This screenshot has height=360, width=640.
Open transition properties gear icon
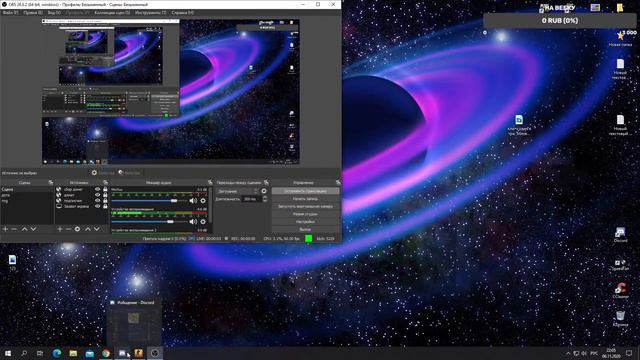pyautogui.click(x=264, y=191)
